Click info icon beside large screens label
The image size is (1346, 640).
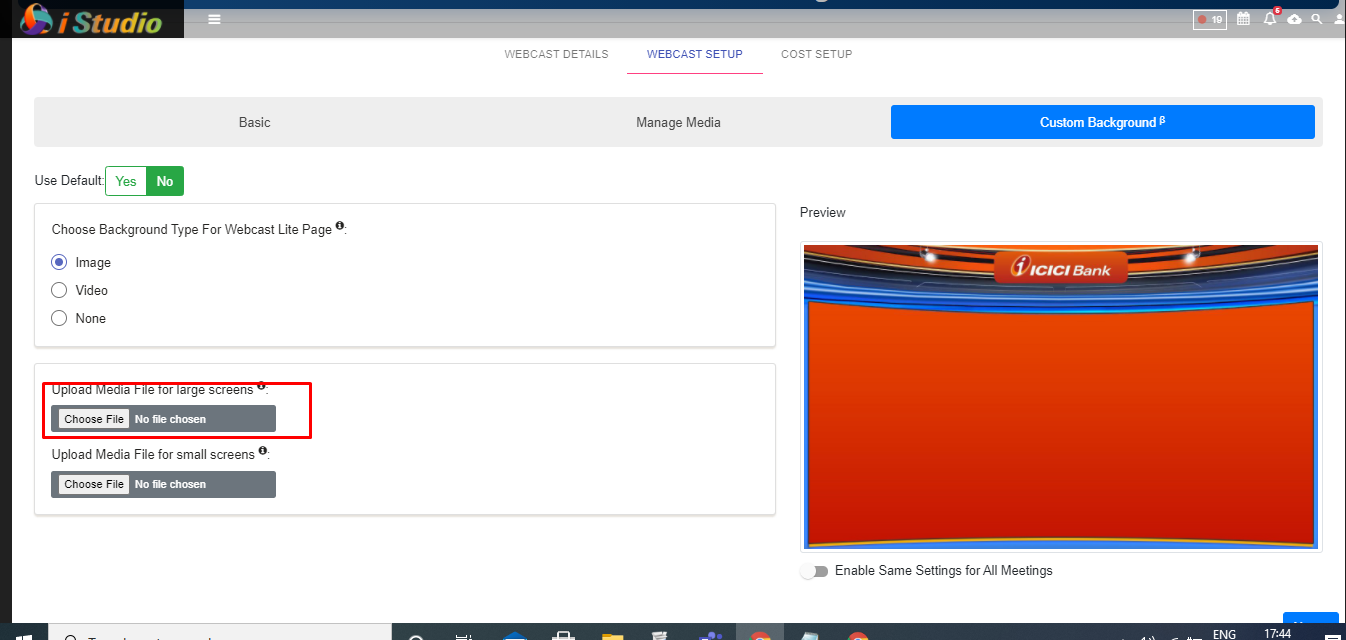262,385
